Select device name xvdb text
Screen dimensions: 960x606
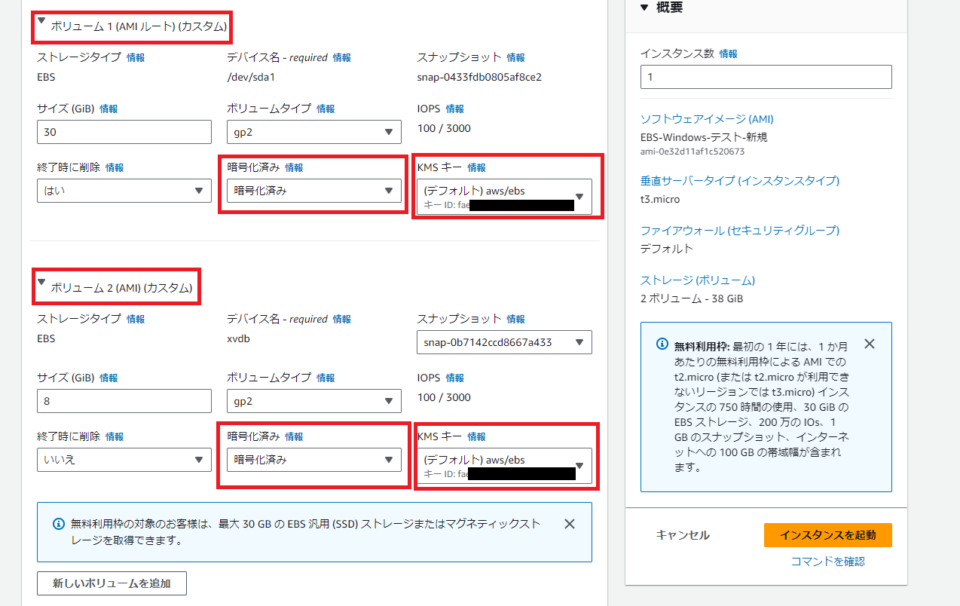pos(239,339)
